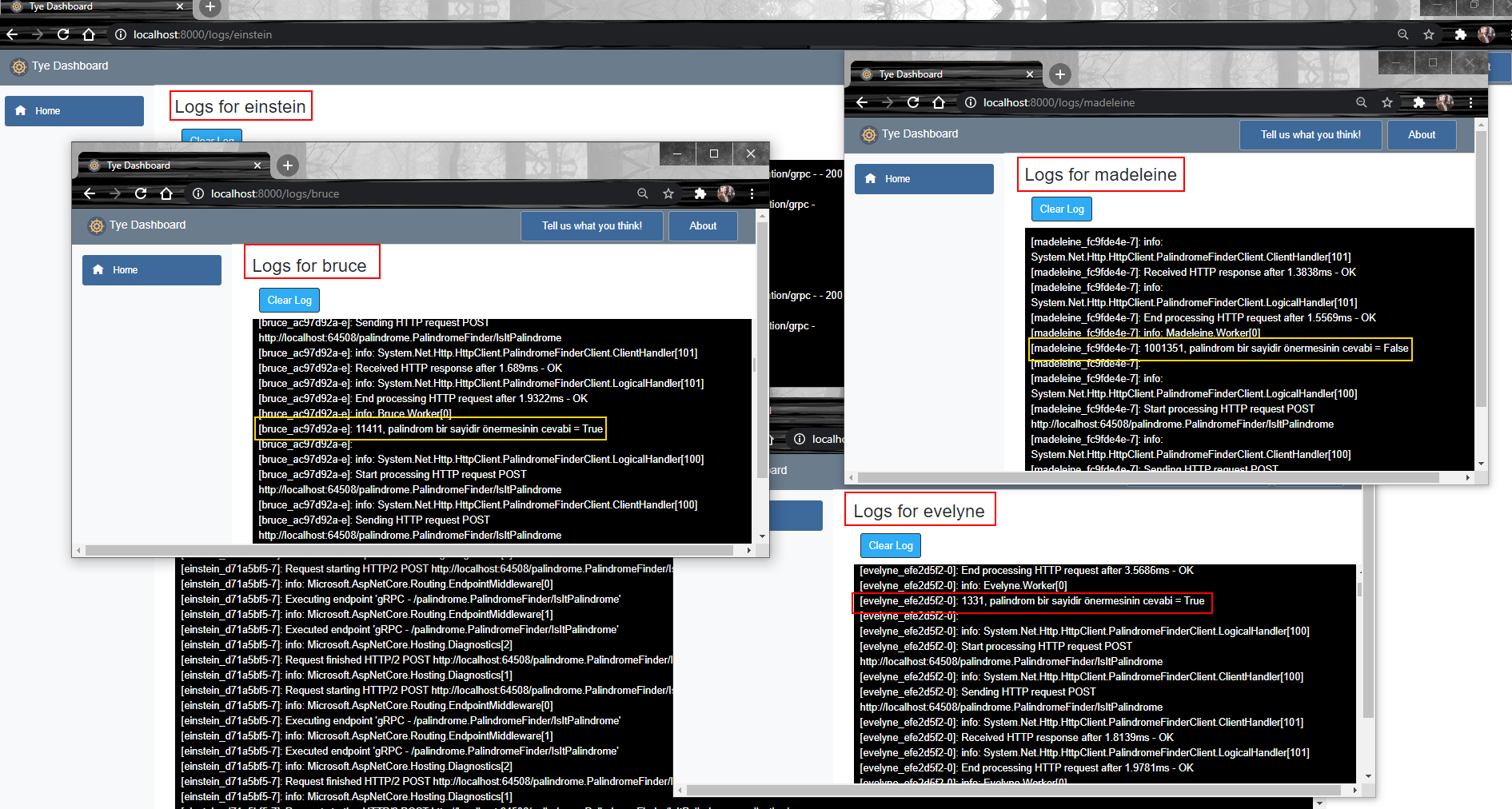Click the Tye Dashboard title in bruce window
This screenshot has width=1512, height=809.
tap(148, 225)
